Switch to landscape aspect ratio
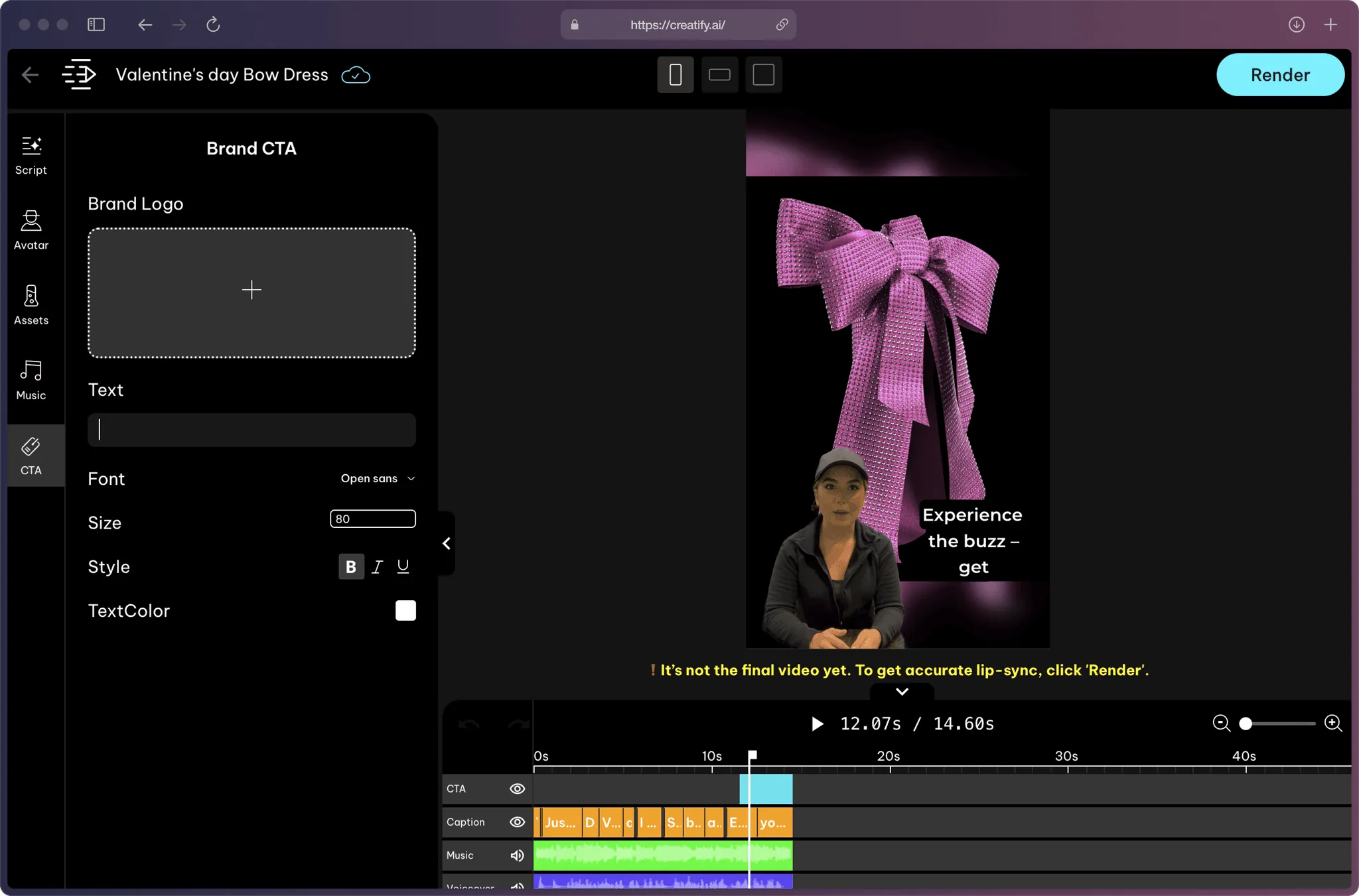 719,74
